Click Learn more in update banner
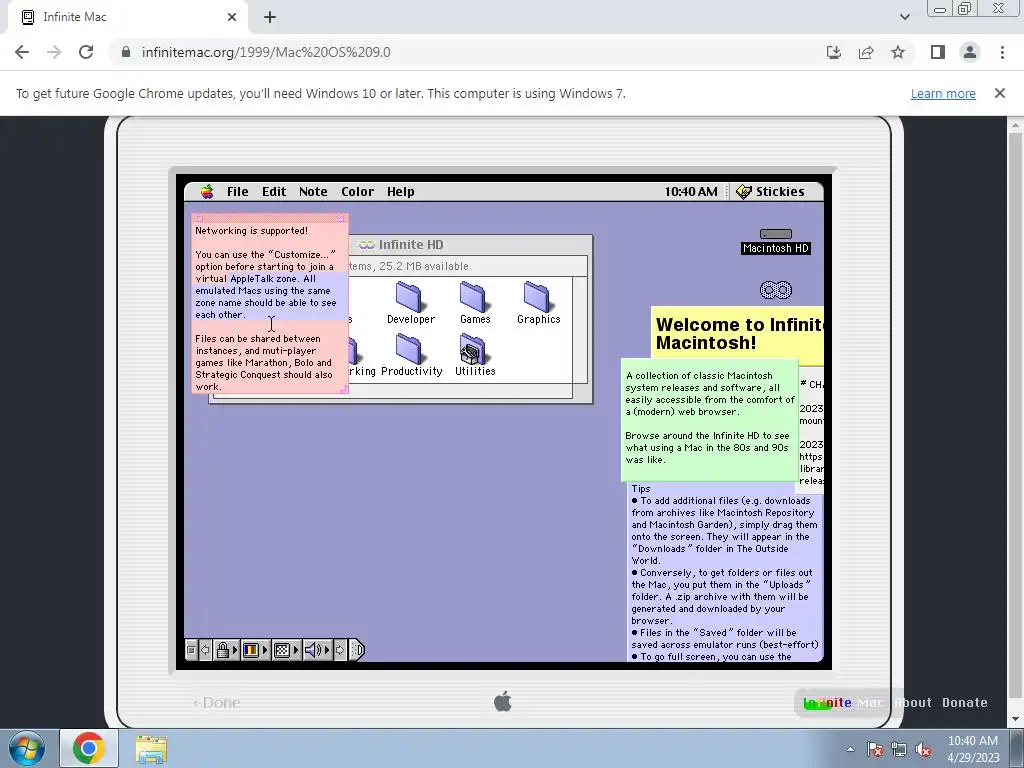Viewport: 1024px width, 768px height. click(943, 93)
